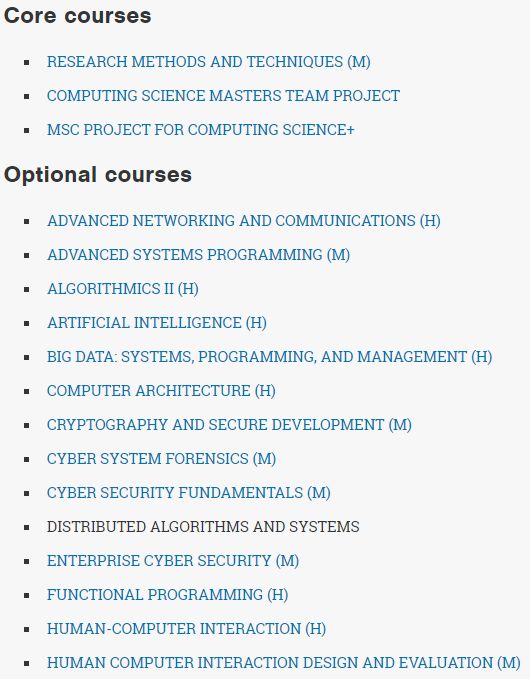
Task: View Computer Architecture (H) course
Action: [161, 391]
